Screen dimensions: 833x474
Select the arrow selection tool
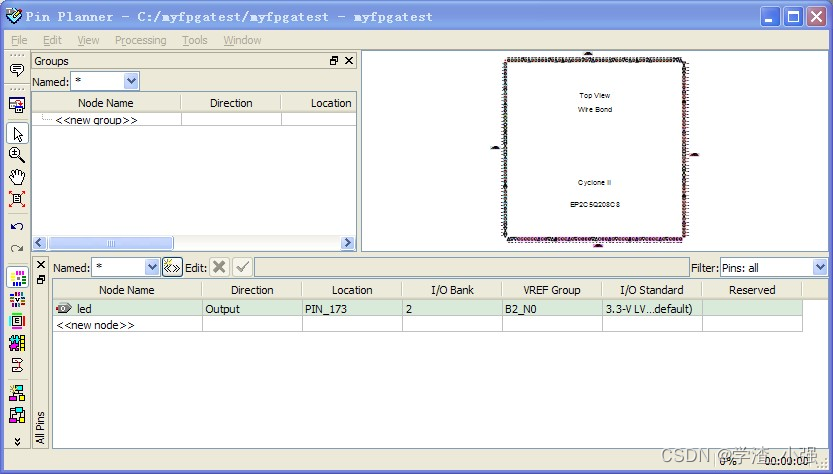[x=17, y=133]
